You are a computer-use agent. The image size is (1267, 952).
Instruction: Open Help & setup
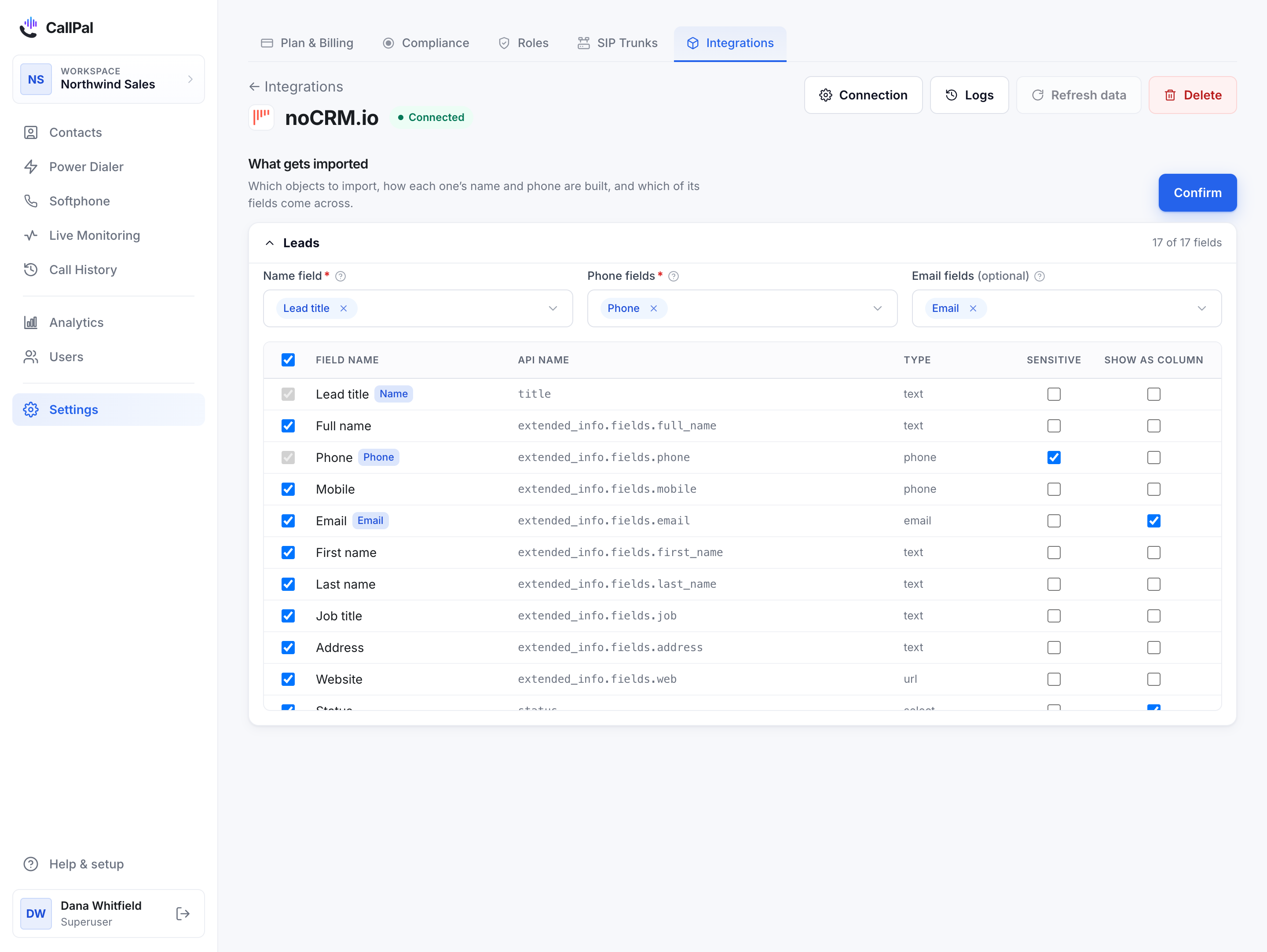[x=108, y=864]
